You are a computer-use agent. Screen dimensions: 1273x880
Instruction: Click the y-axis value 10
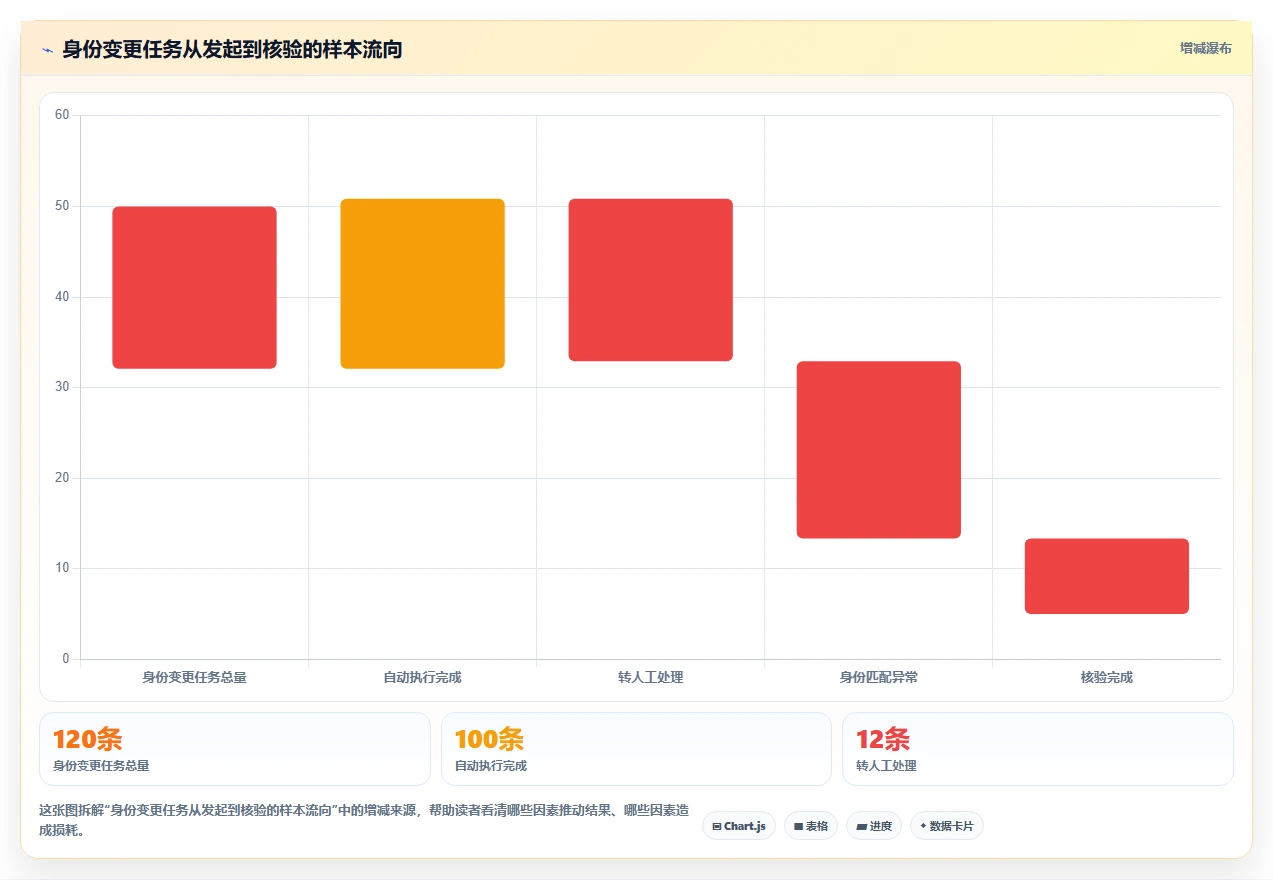(62, 568)
